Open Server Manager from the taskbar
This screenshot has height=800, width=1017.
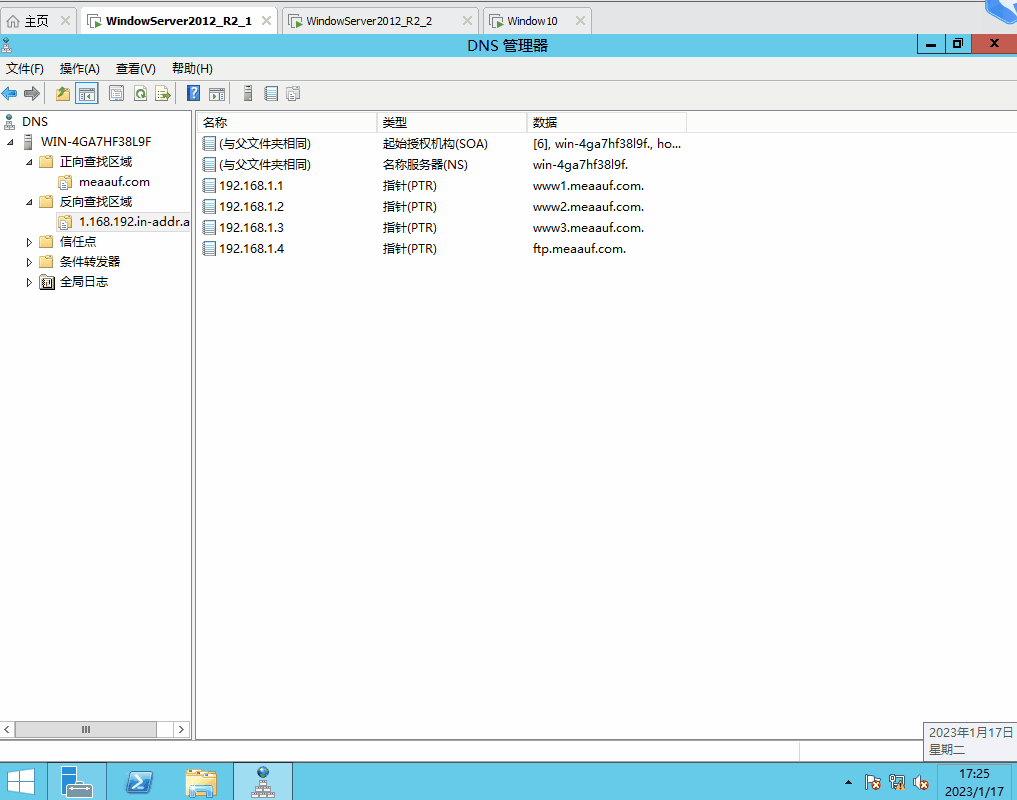(77, 781)
